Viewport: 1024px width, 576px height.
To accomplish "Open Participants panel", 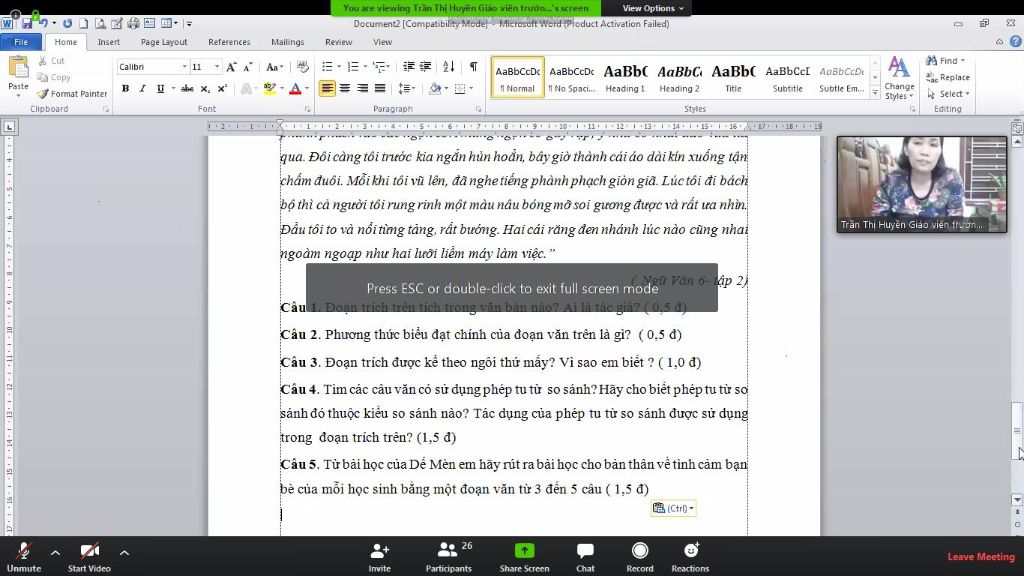I will 449,556.
